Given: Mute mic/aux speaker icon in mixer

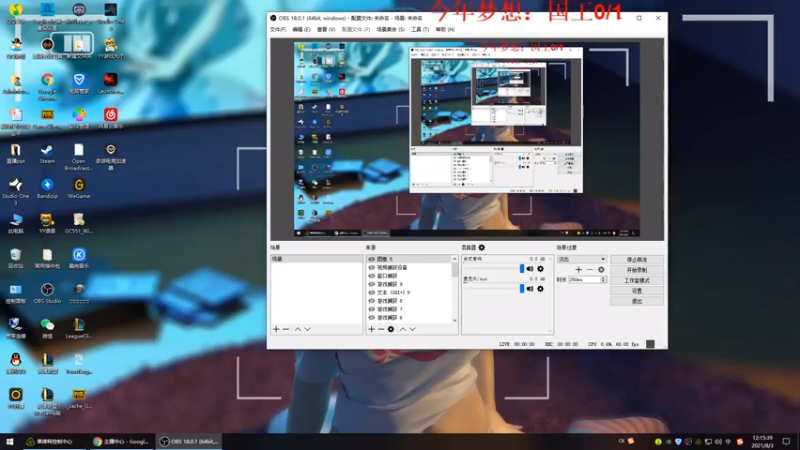Looking at the screenshot, I should 530,289.
